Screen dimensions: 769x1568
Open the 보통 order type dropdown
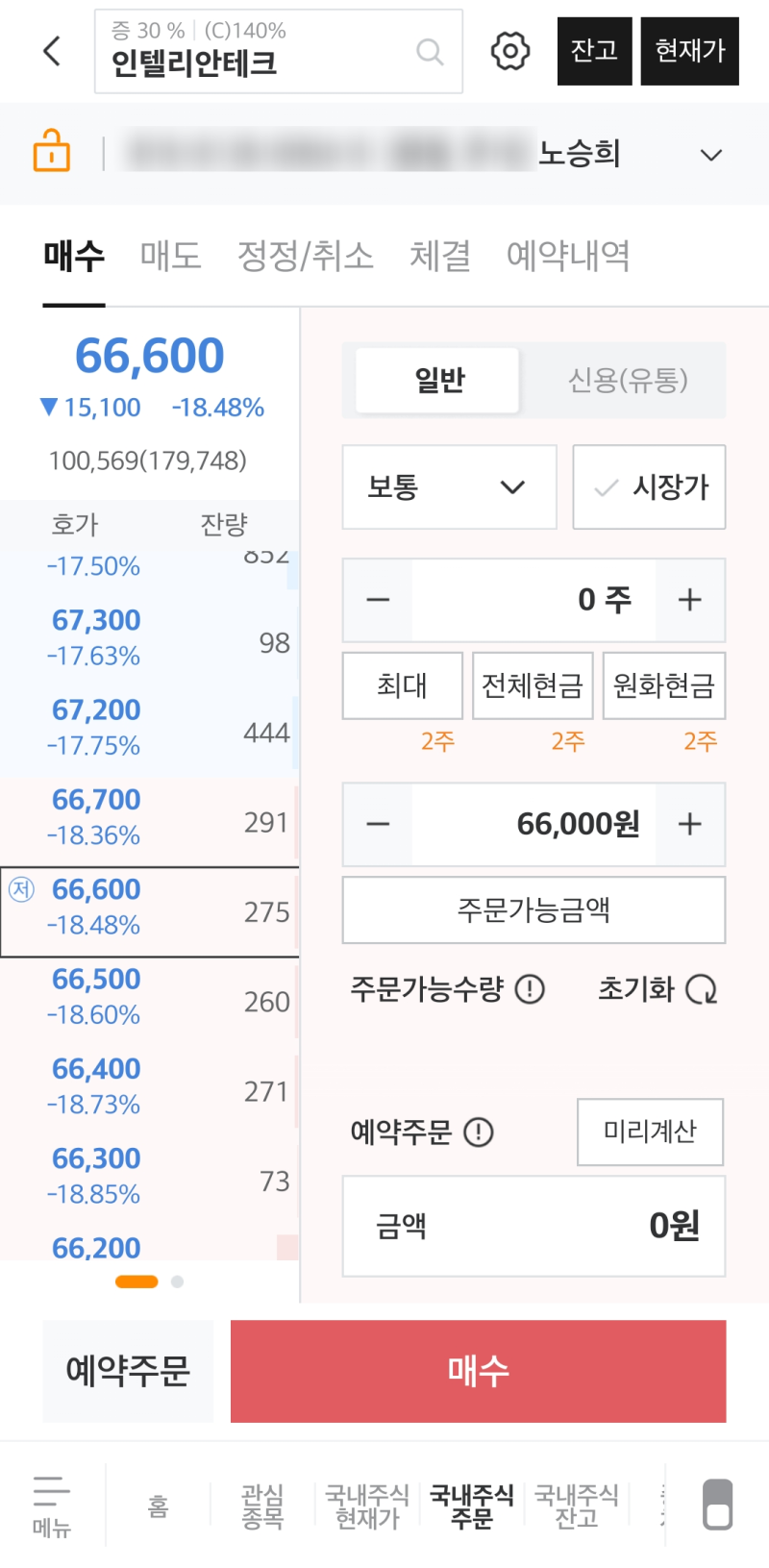tap(449, 487)
